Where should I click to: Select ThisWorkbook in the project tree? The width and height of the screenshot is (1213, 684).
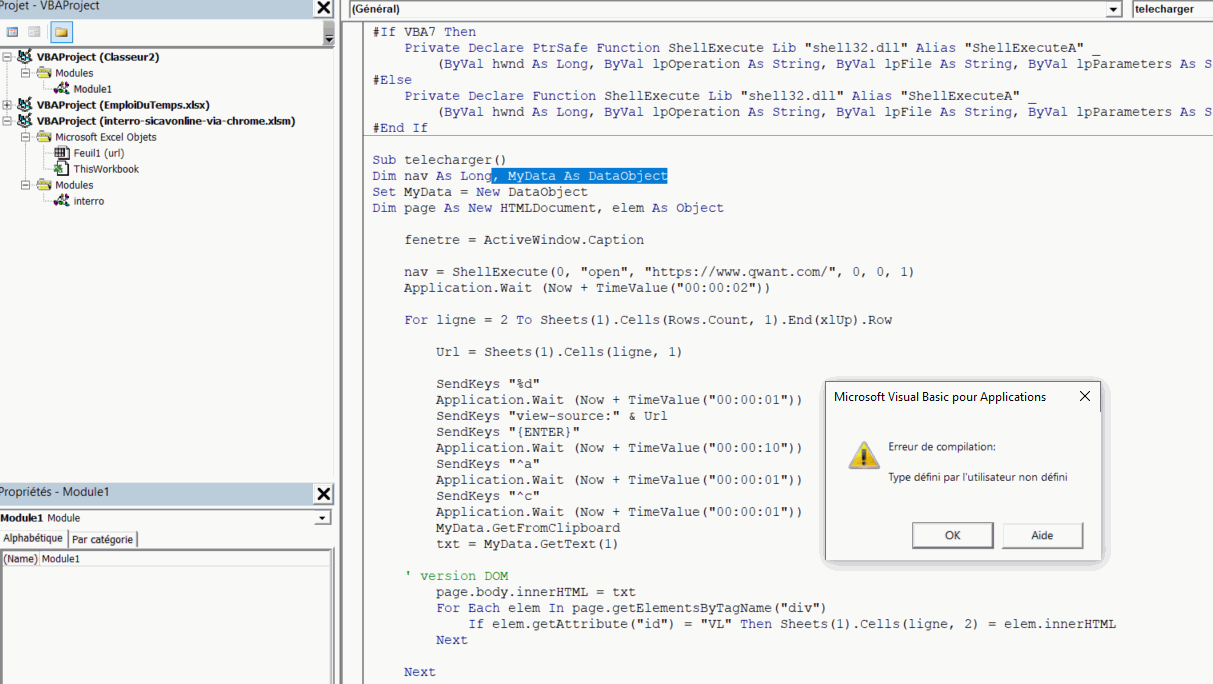106,169
